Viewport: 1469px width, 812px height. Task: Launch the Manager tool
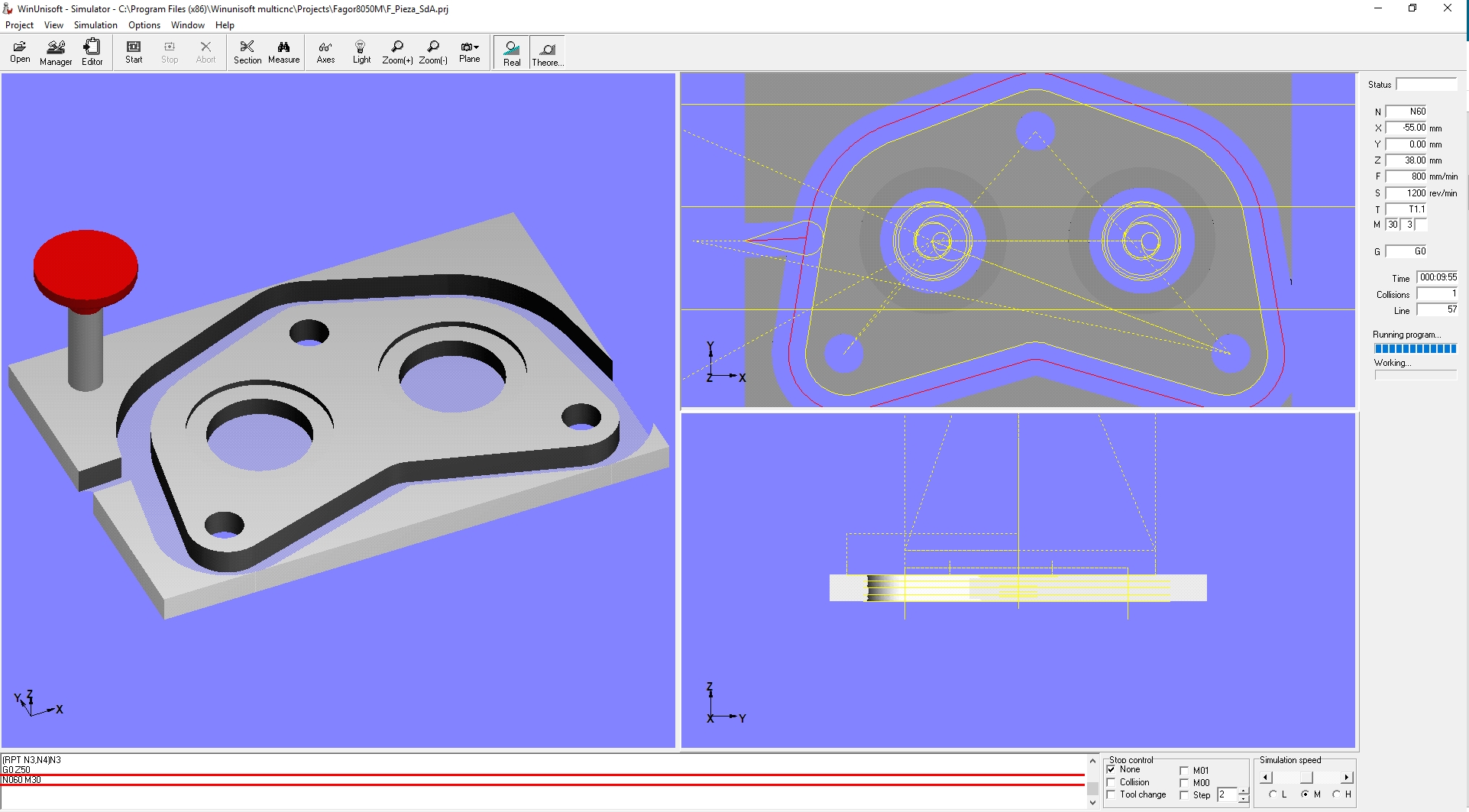click(x=56, y=52)
